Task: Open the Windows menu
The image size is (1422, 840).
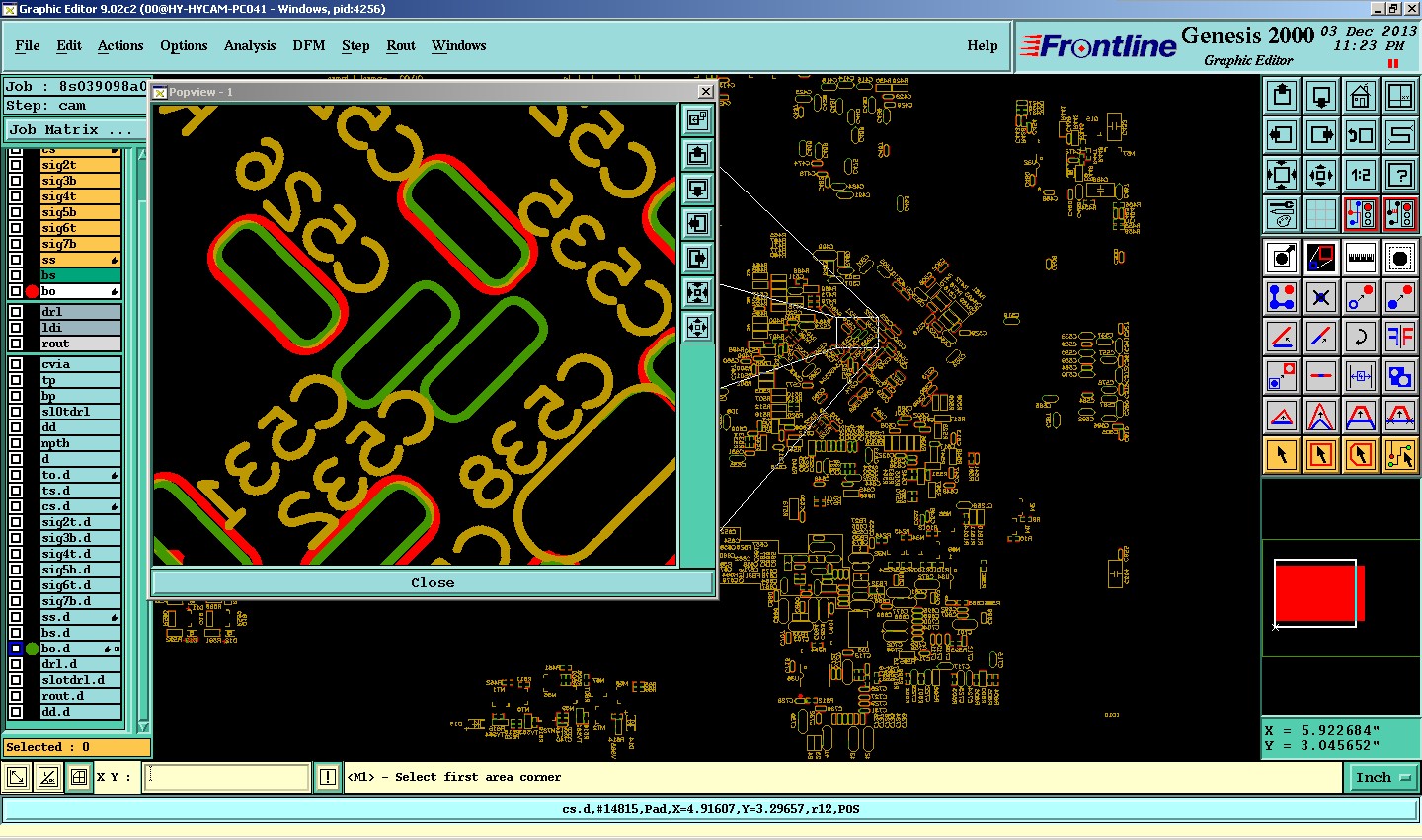Action: click(459, 45)
